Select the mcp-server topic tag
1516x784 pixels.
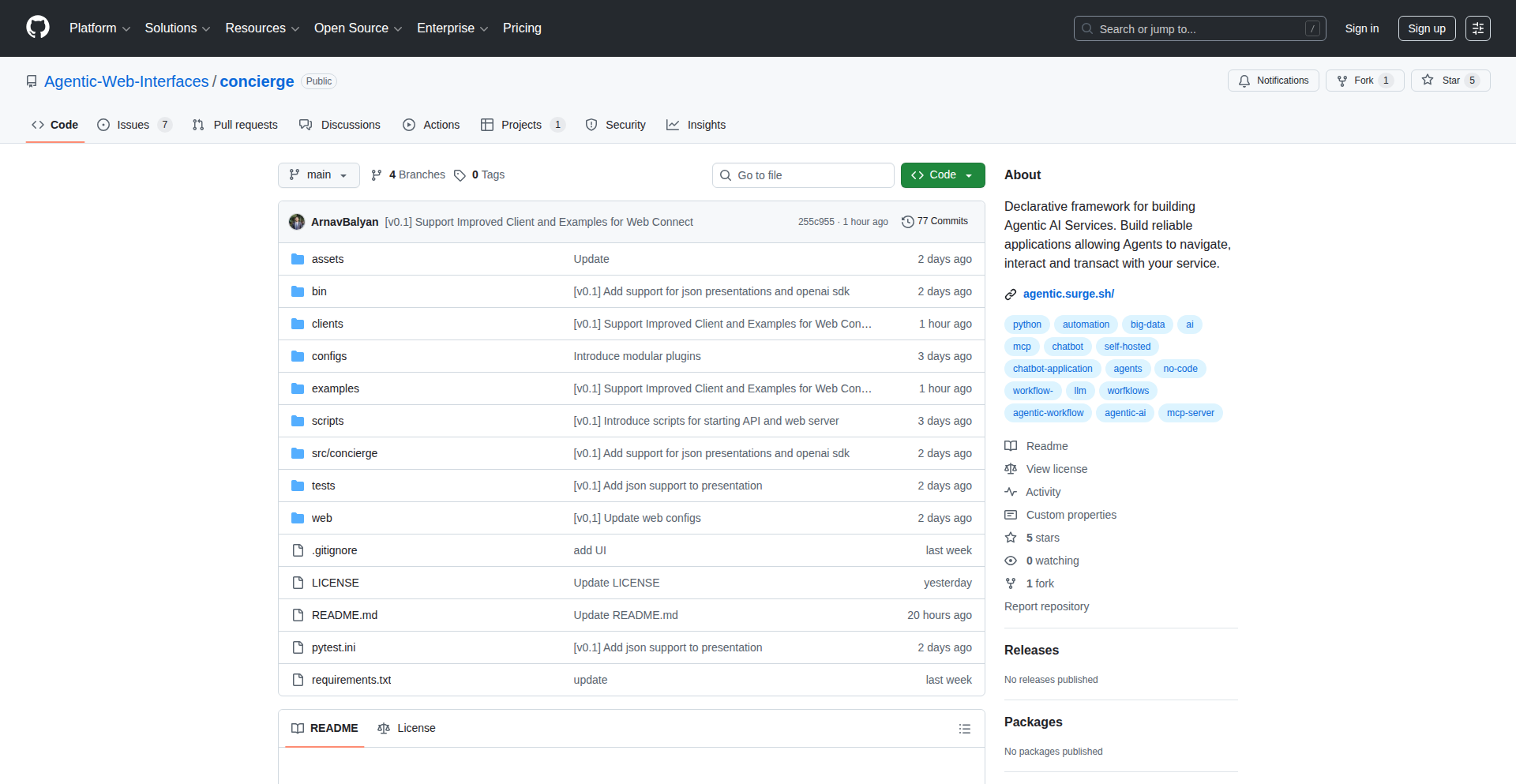pyautogui.click(x=1190, y=412)
